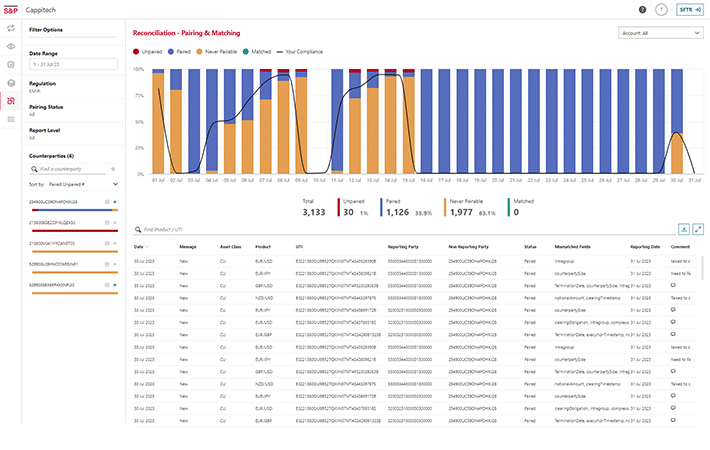Toggle the Never Pairable legend series
The width and height of the screenshot is (710, 450).
tap(216, 52)
